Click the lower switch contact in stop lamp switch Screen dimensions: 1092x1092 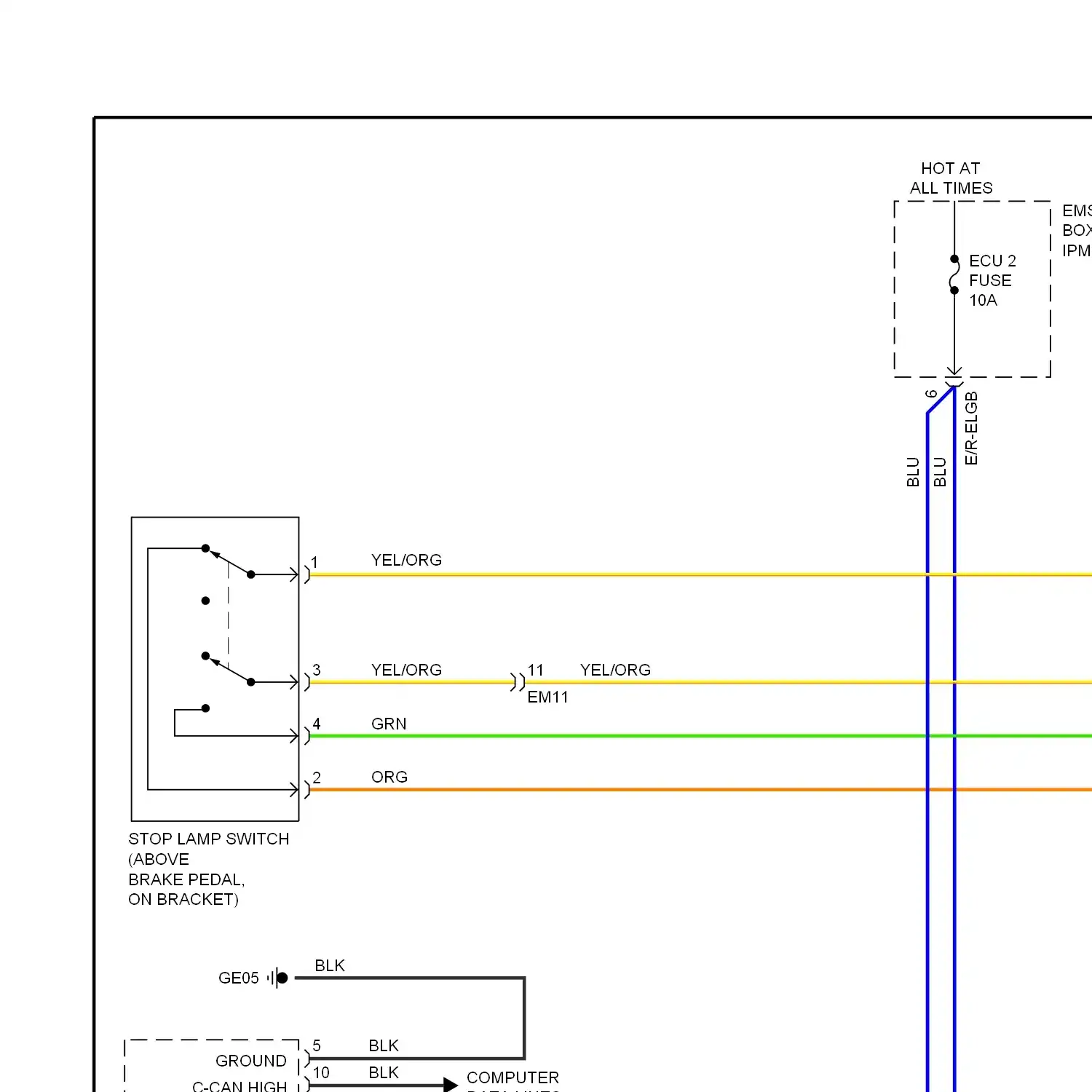(229, 669)
